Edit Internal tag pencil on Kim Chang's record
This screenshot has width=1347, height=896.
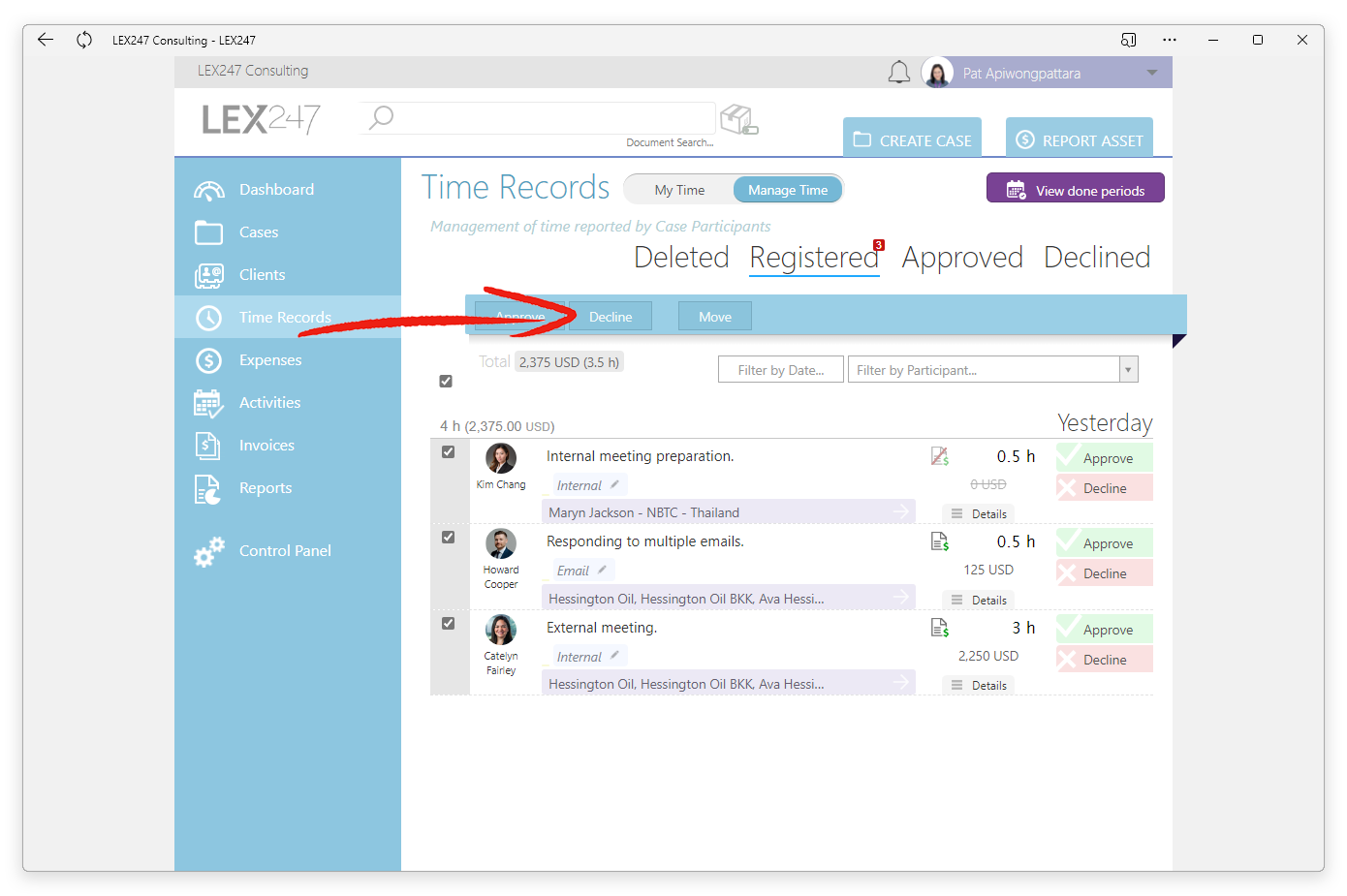(x=614, y=484)
